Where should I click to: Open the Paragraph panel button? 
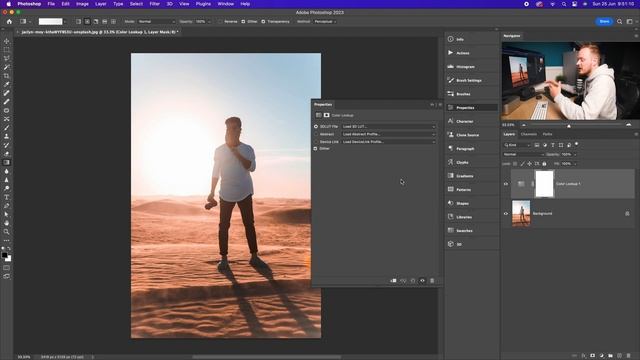tap(471, 149)
